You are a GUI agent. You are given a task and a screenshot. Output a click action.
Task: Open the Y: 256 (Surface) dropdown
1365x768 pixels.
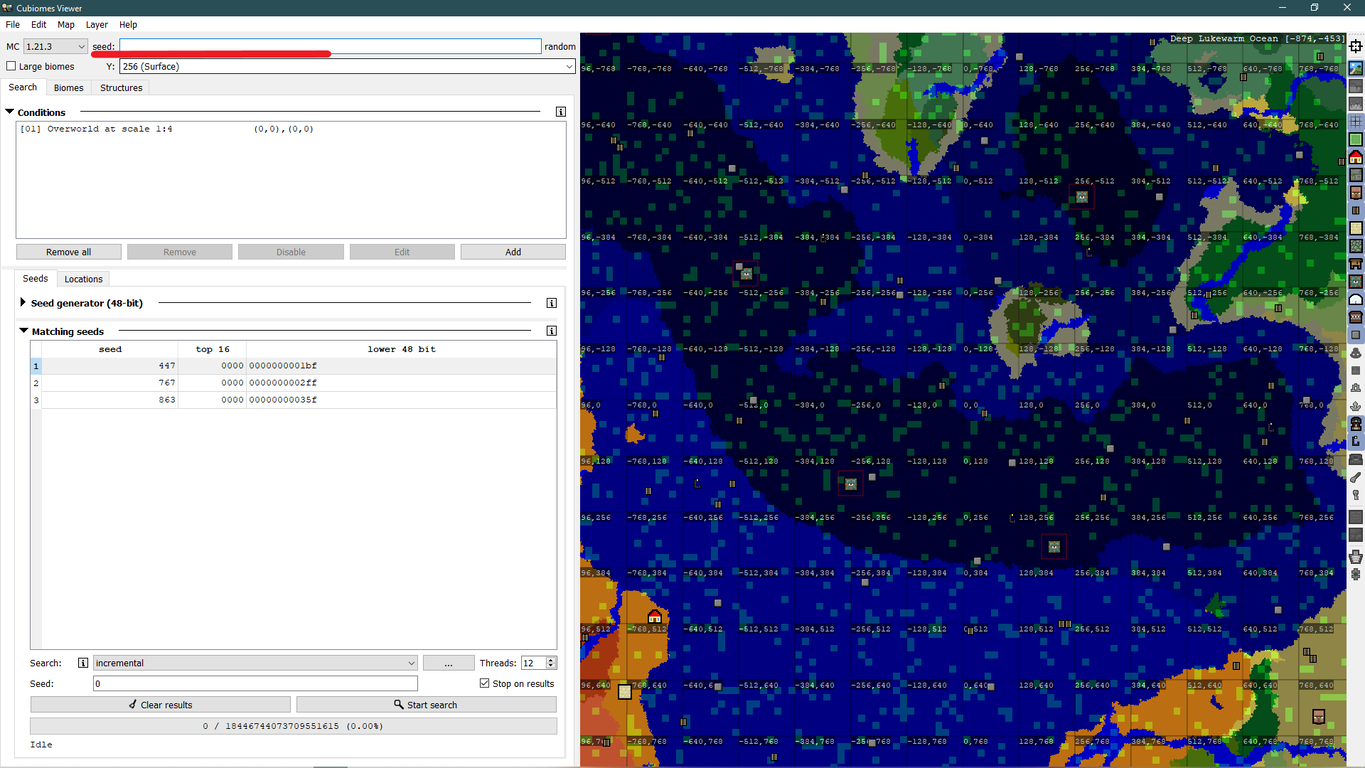(347, 67)
